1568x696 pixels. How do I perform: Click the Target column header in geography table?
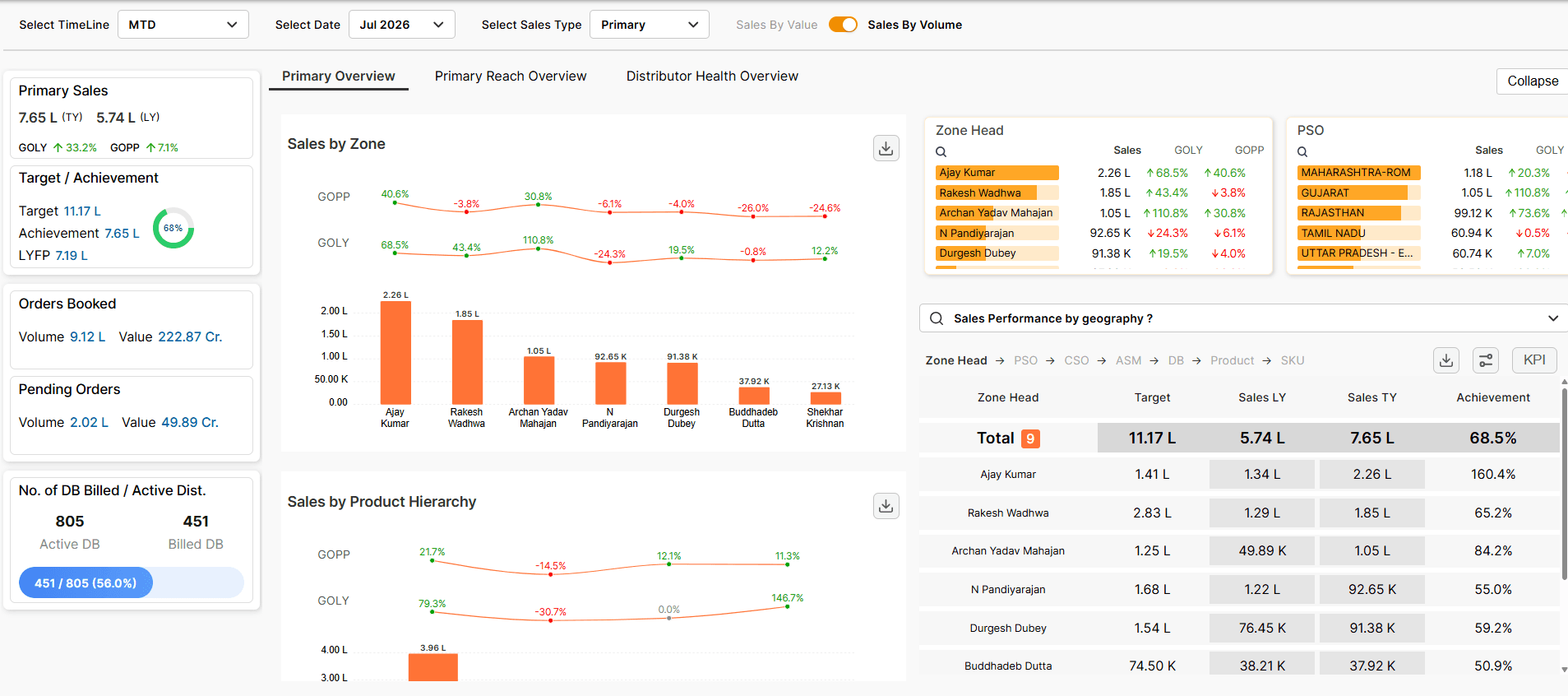1152,397
